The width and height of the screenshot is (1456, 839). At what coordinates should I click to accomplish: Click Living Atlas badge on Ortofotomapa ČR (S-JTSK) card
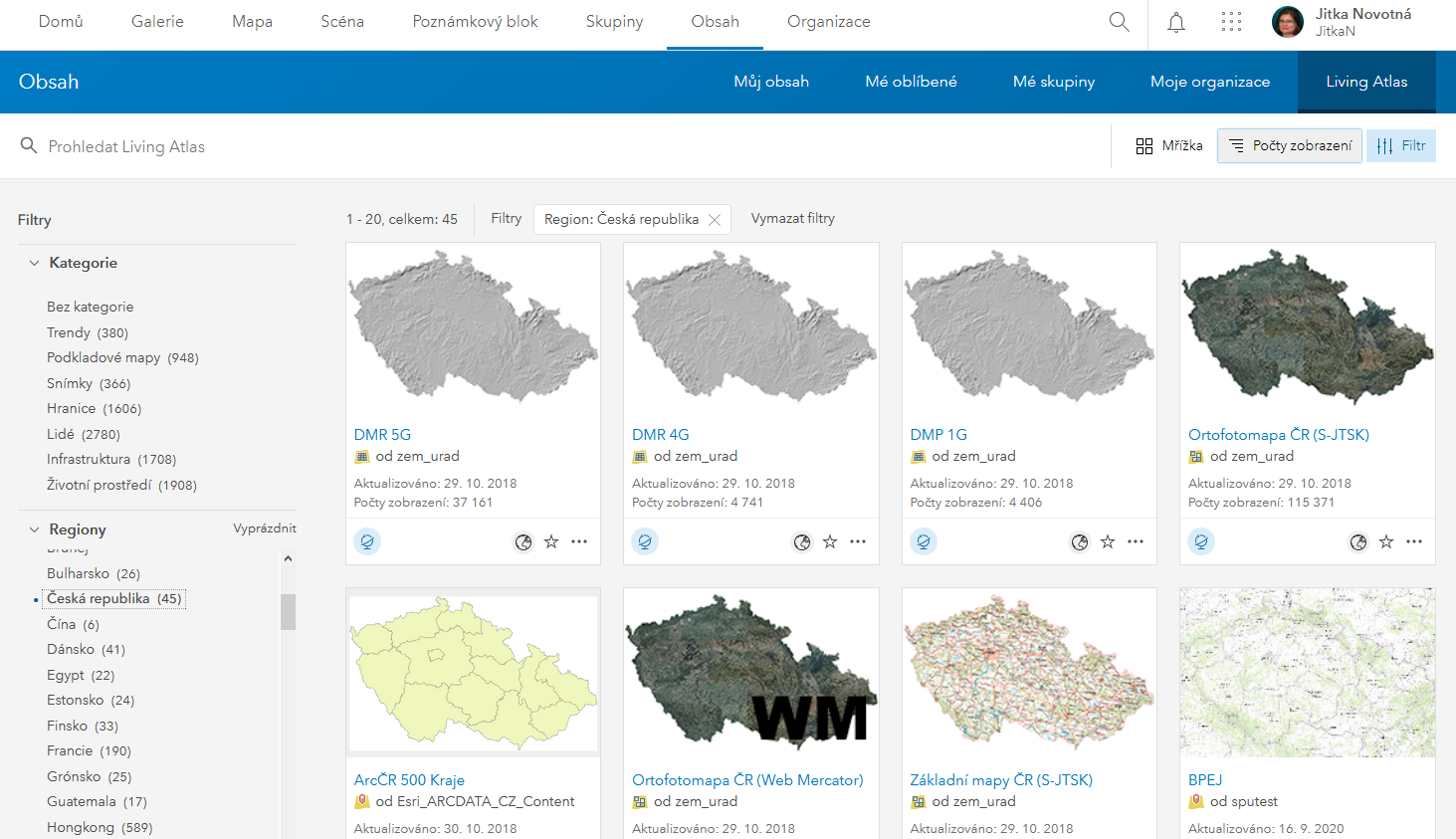point(1201,541)
